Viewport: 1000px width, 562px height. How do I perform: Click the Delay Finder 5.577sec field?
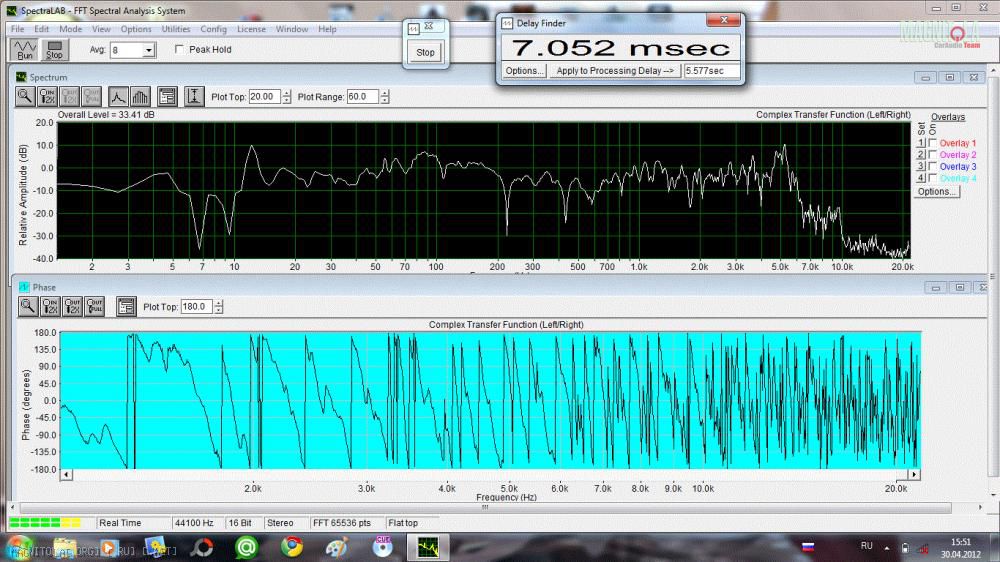click(x=712, y=71)
